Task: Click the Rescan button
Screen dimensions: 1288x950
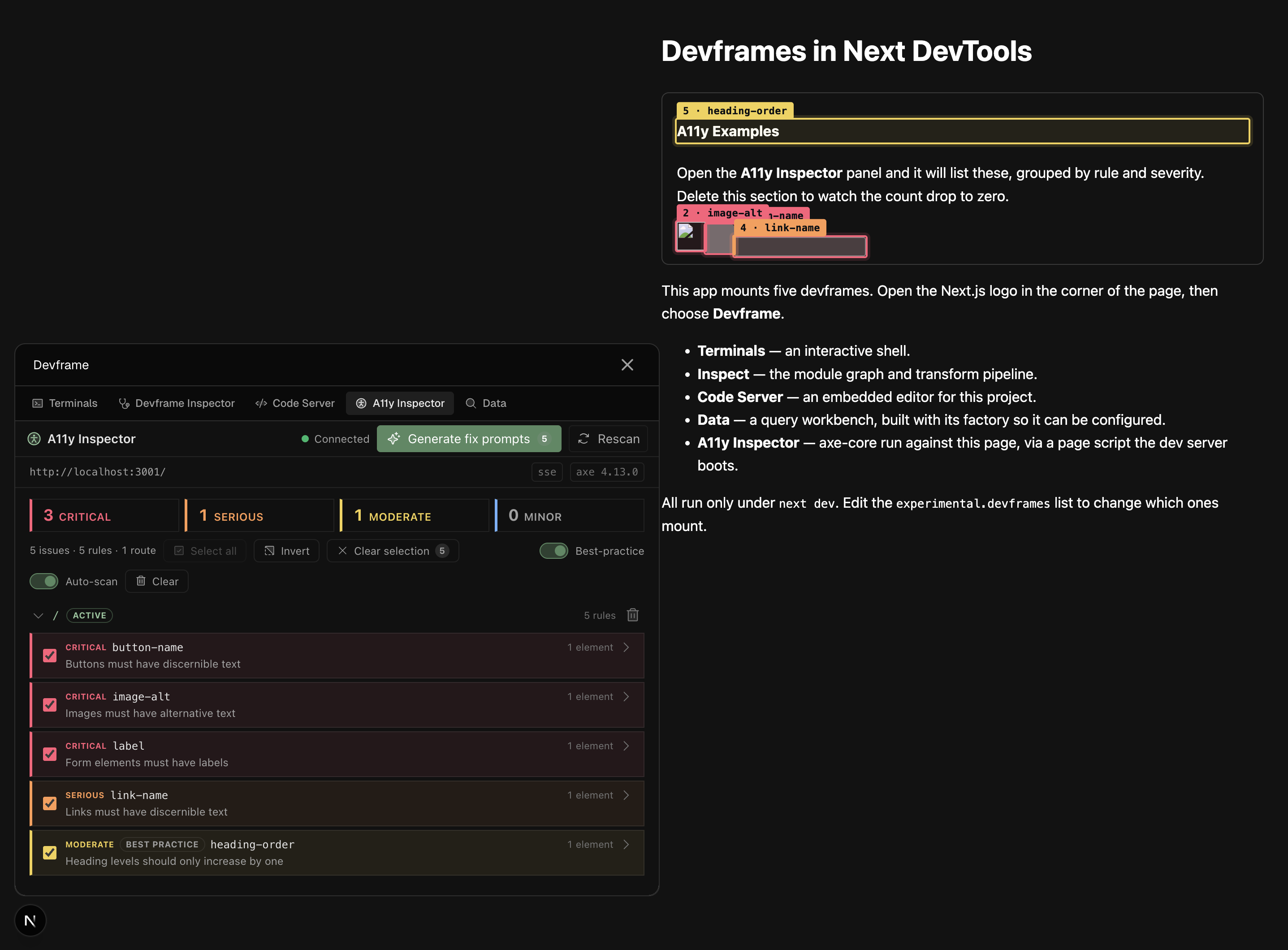Action: coord(608,439)
